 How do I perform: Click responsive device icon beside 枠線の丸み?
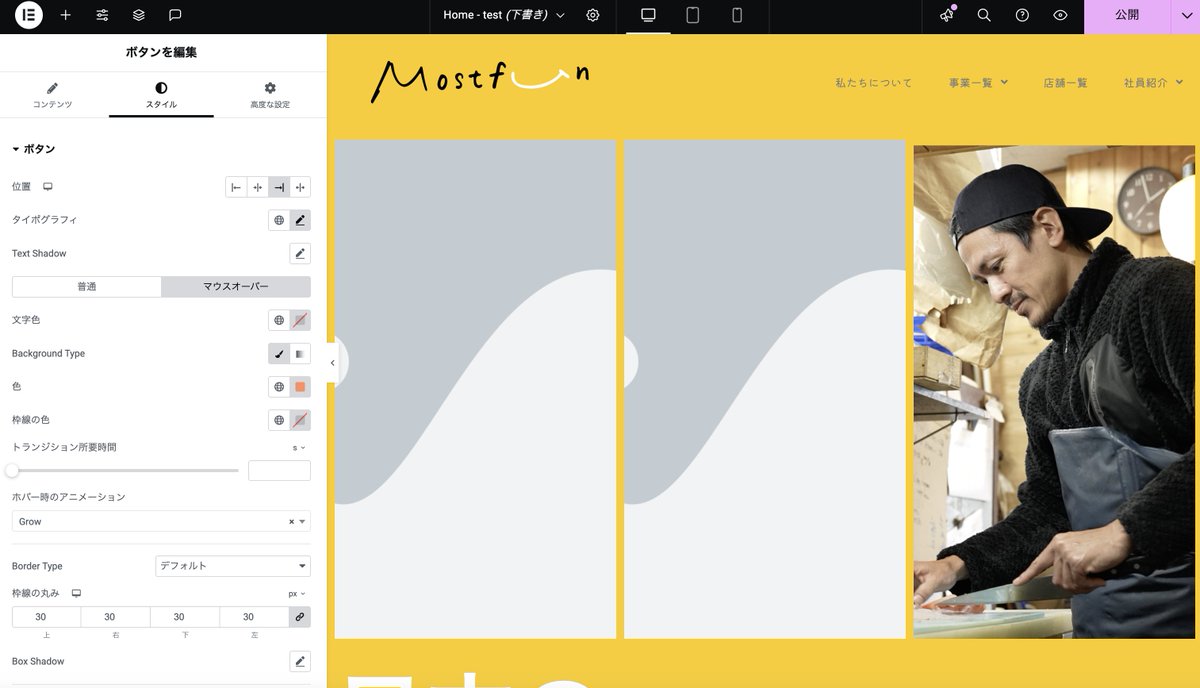coord(76,593)
